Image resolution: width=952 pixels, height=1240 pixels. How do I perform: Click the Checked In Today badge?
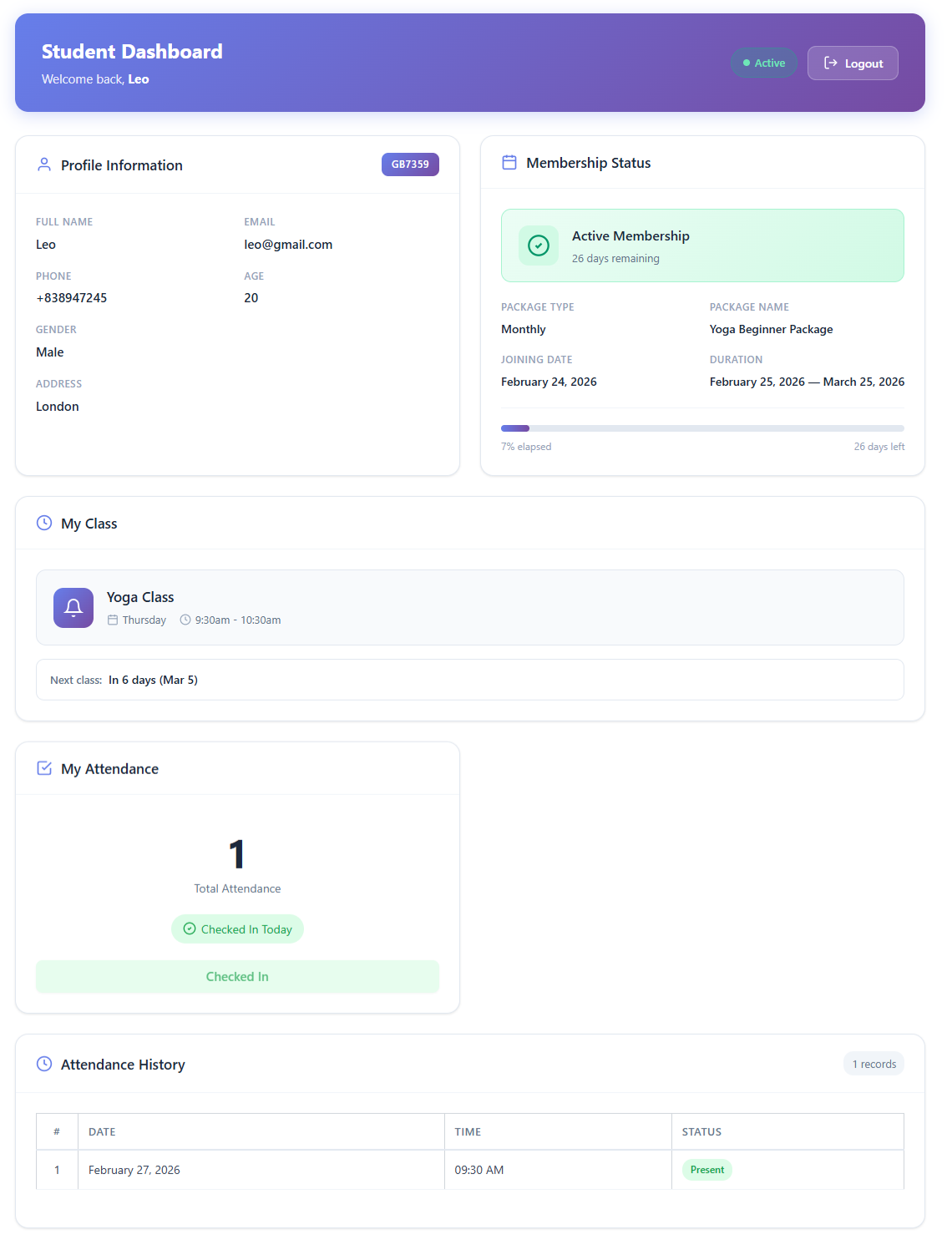pyautogui.click(x=237, y=929)
